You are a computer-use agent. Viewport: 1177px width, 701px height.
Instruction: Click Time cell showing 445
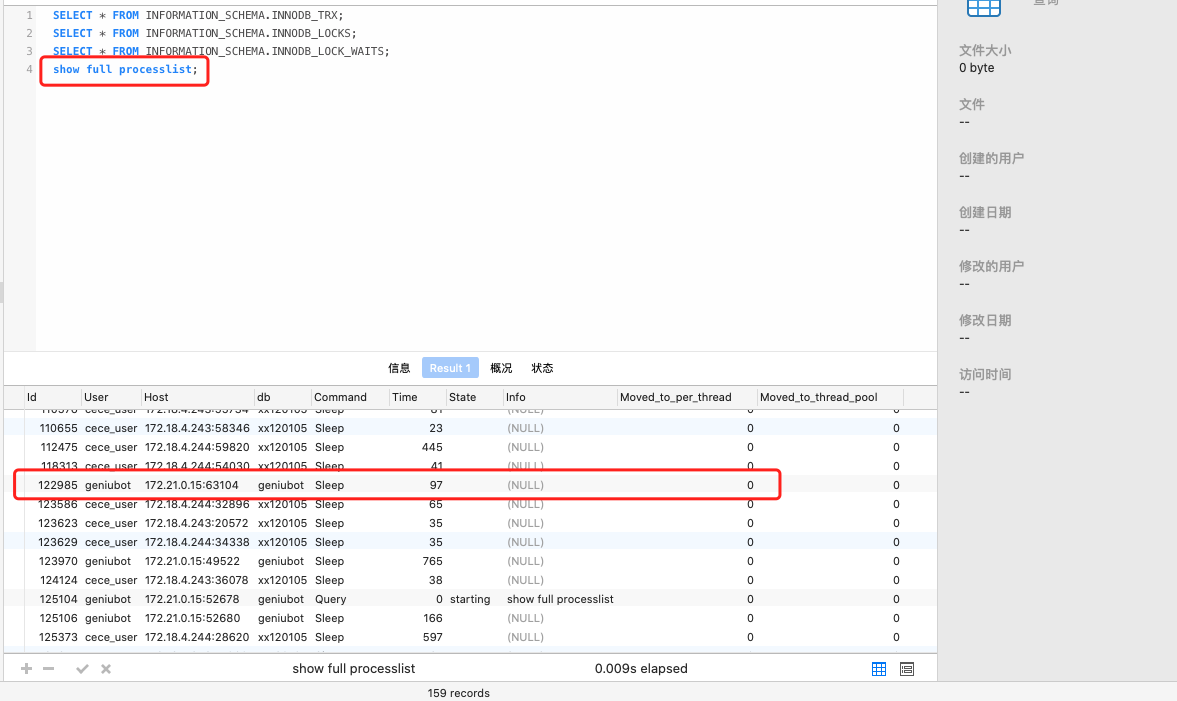pyautogui.click(x=432, y=447)
